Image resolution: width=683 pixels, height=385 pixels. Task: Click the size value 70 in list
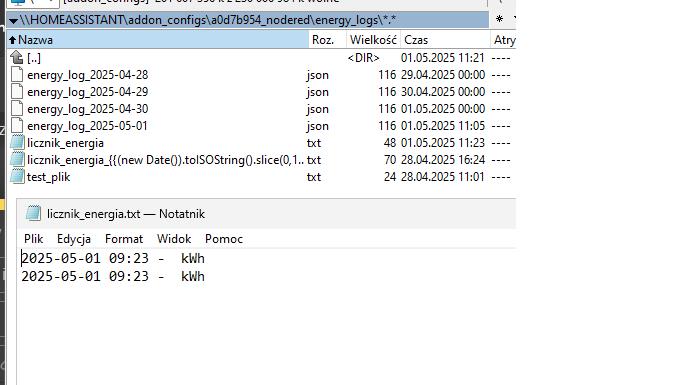(x=390, y=160)
